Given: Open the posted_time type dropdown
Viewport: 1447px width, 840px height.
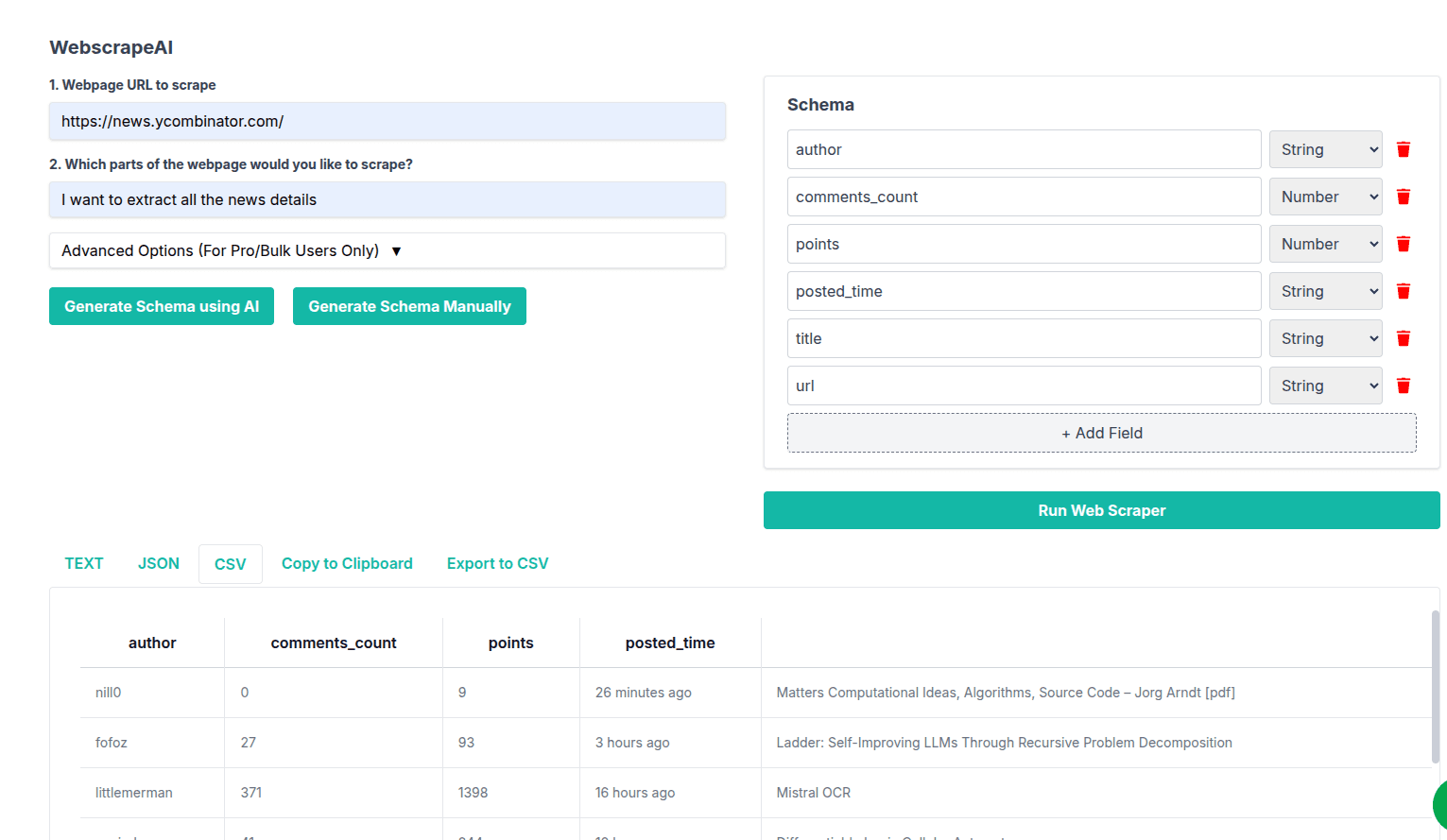Looking at the screenshot, I should pyautogui.click(x=1325, y=291).
